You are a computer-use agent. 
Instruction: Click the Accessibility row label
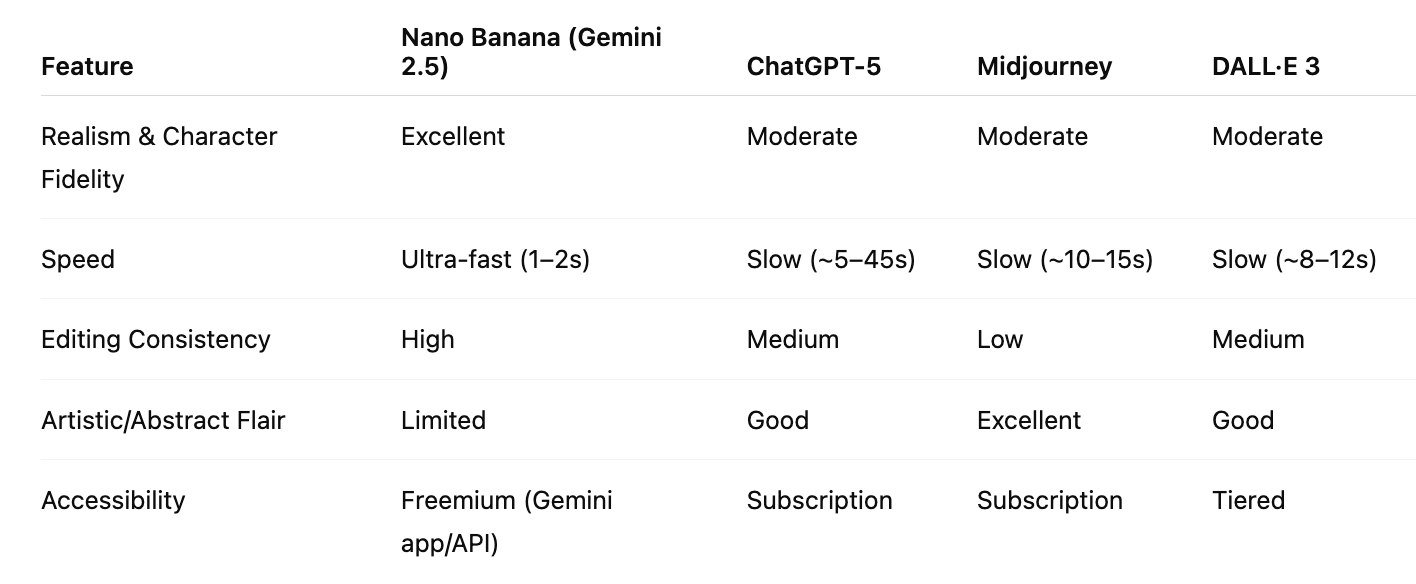click(x=113, y=501)
